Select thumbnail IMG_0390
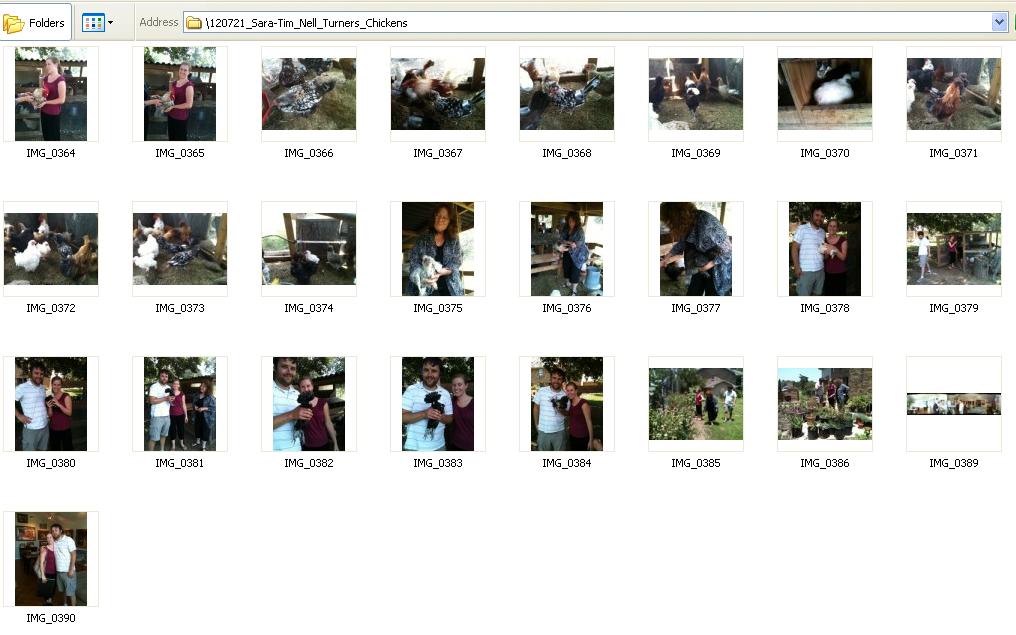Viewport: 1016px width, 635px height. pos(51,559)
